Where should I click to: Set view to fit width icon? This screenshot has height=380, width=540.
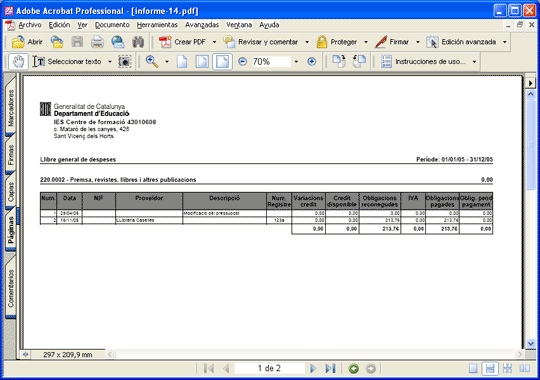click(x=222, y=62)
